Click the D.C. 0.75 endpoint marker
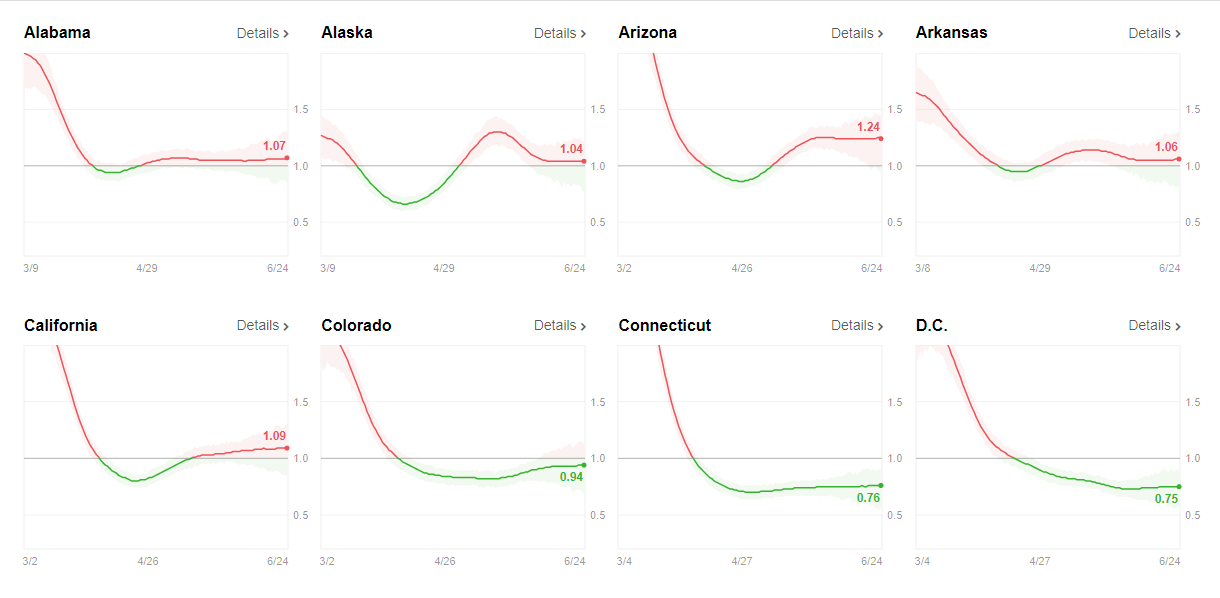Screen dimensions: 1220x598 [1179, 487]
